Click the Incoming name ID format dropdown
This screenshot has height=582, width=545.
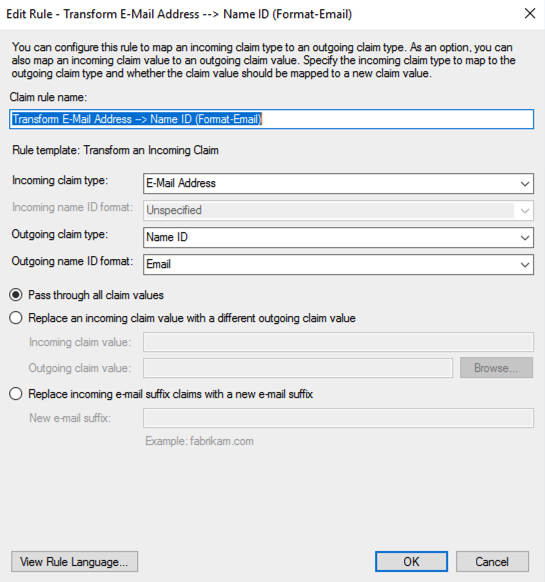[x=338, y=210]
